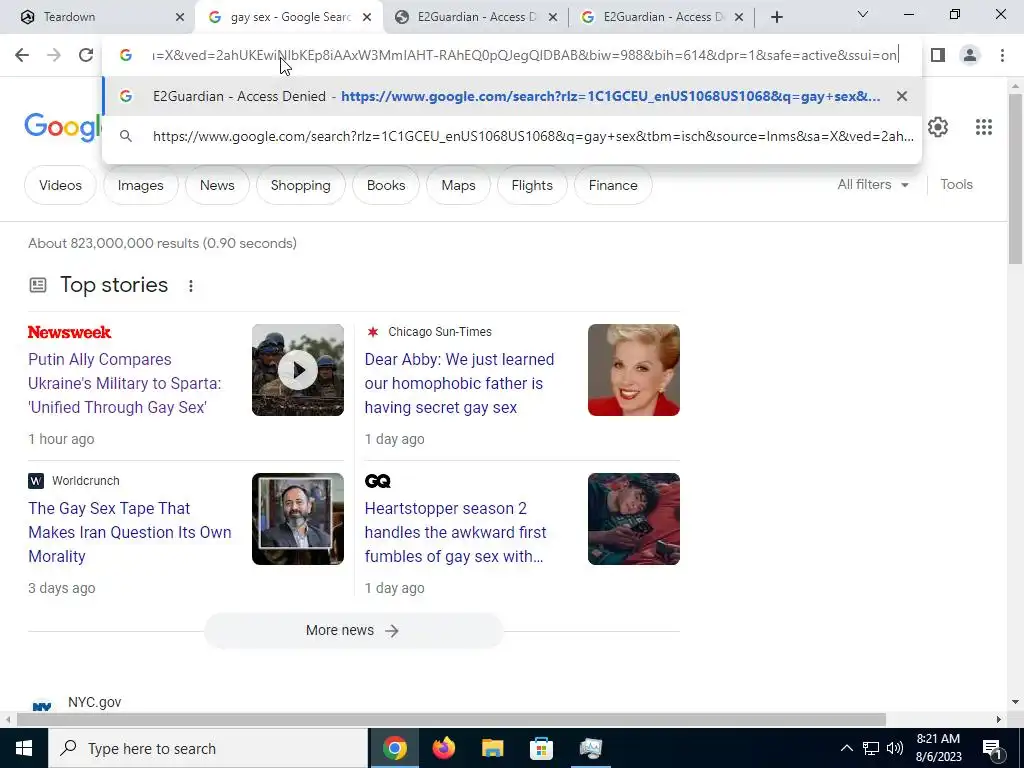Close the Teardown tab
1024x768 pixels.
[180, 18]
